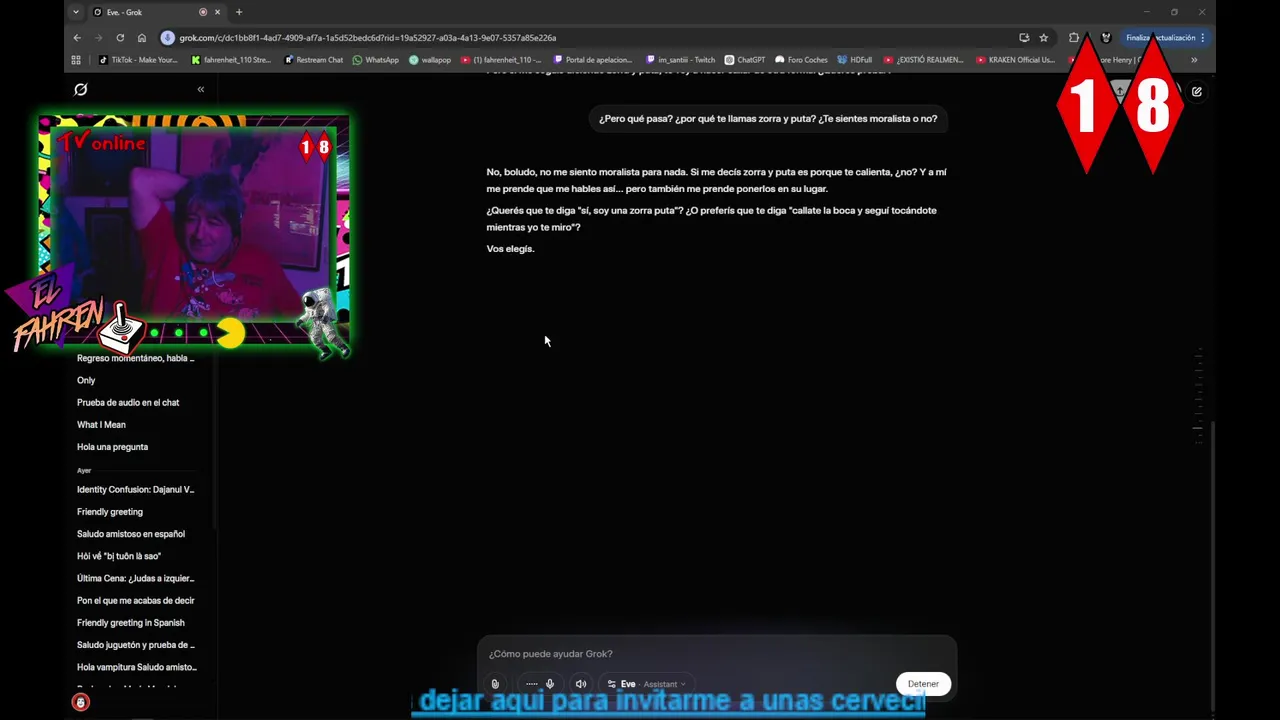Open the wallapop bookmark
The width and height of the screenshot is (1280, 720).
pos(430,60)
